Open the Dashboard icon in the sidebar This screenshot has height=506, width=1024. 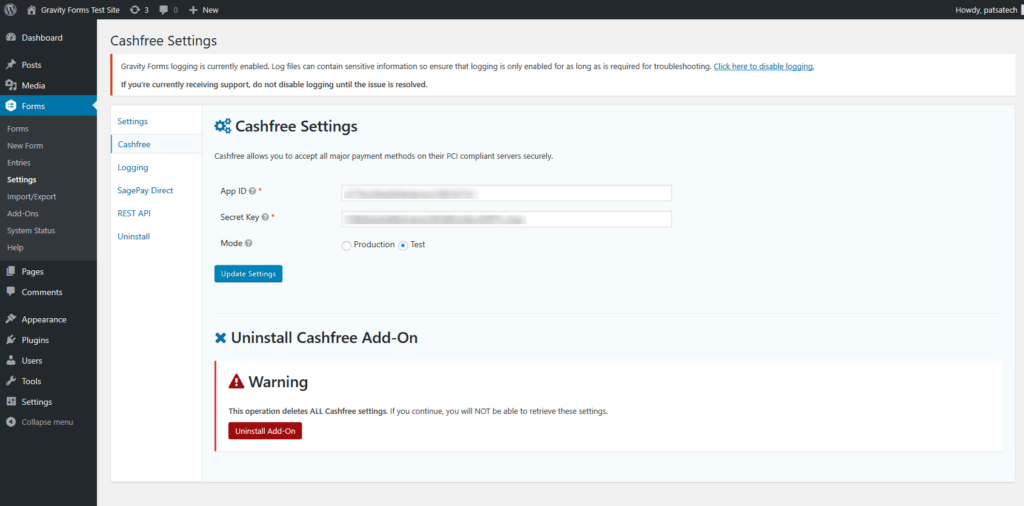[10, 38]
